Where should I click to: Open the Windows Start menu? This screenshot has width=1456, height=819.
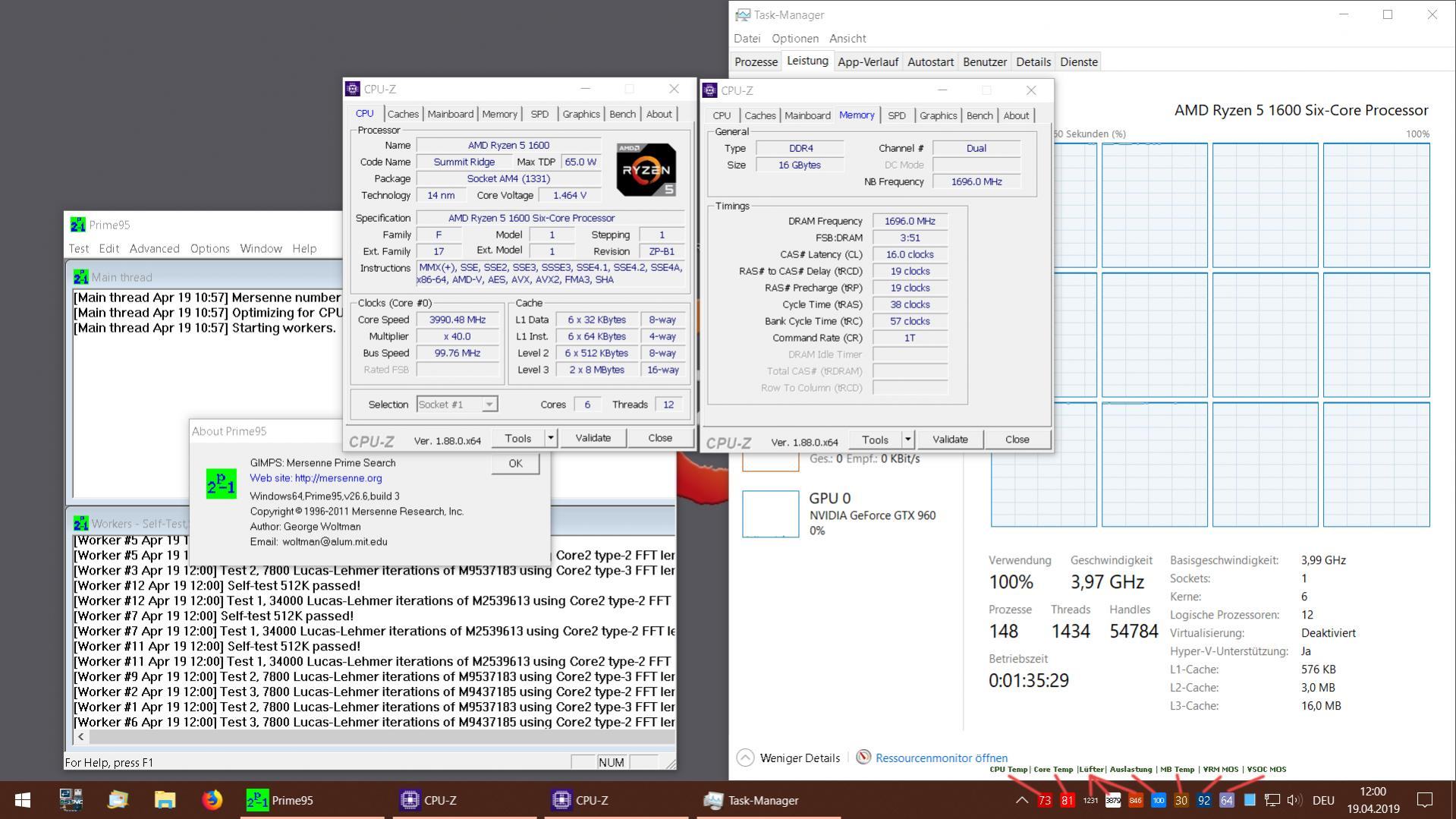click(23, 800)
